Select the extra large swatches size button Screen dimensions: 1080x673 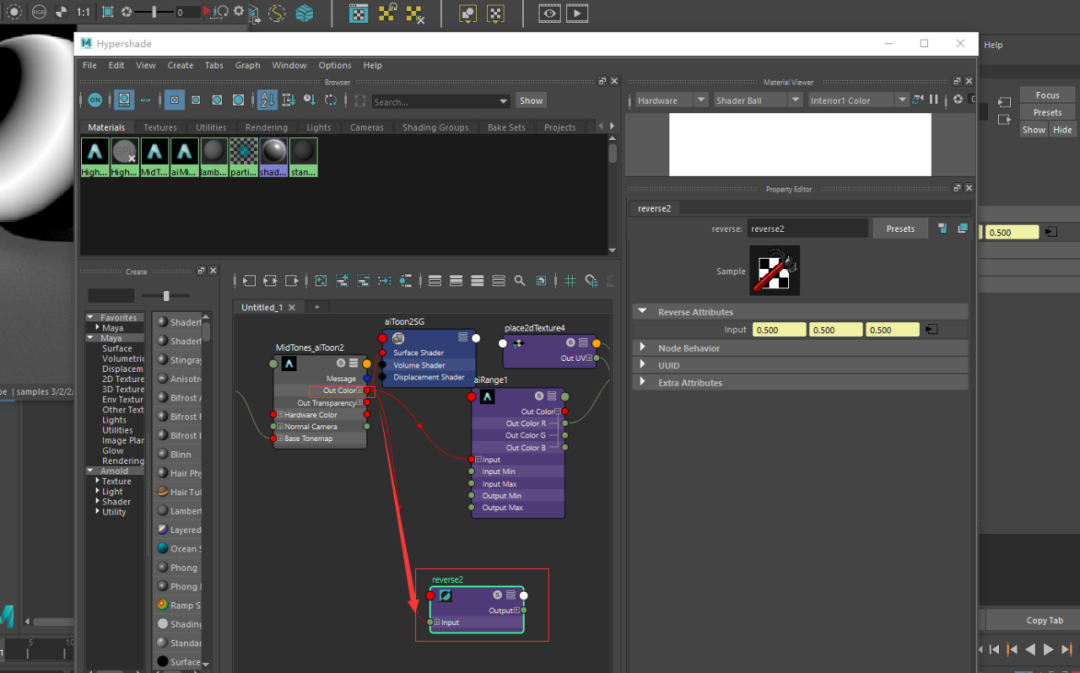pos(238,101)
